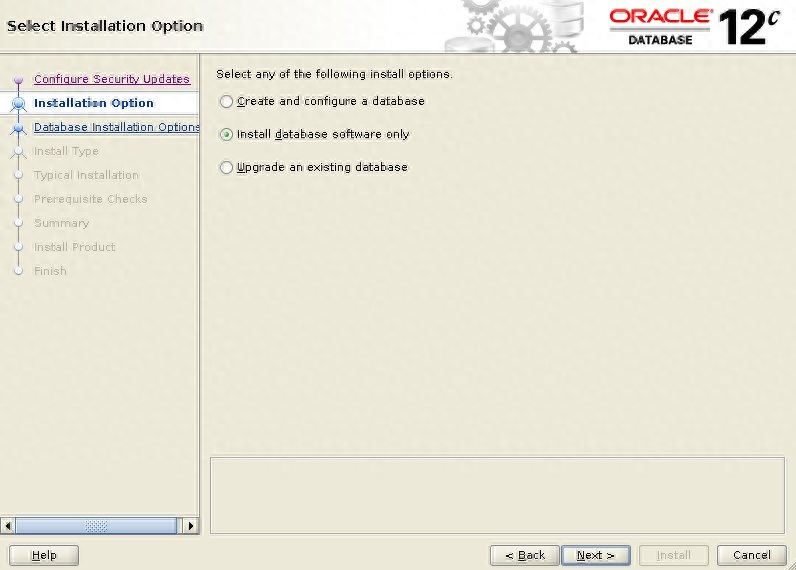This screenshot has width=796, height=570.
Task: Click the Installation Option step marker icon
Action: 18,104
